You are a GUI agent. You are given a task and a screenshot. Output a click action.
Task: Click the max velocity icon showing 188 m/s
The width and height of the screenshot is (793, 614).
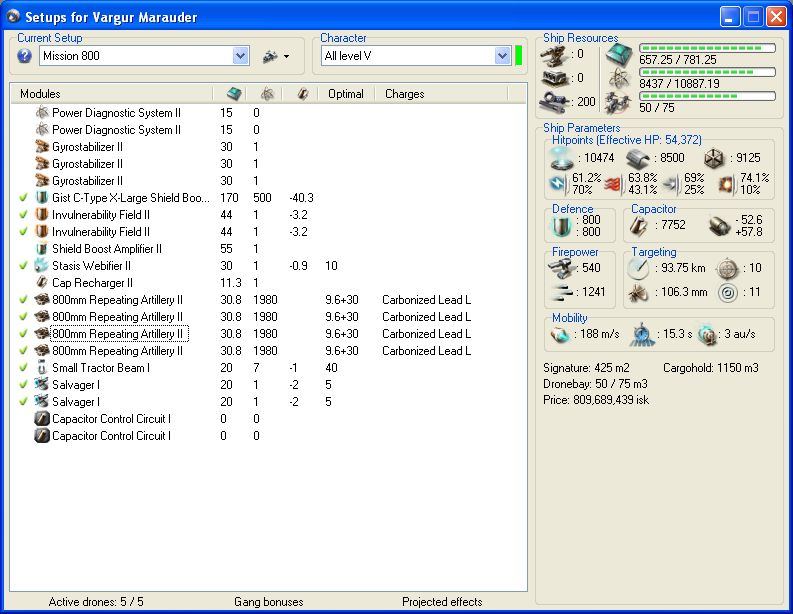pos(560,333)
